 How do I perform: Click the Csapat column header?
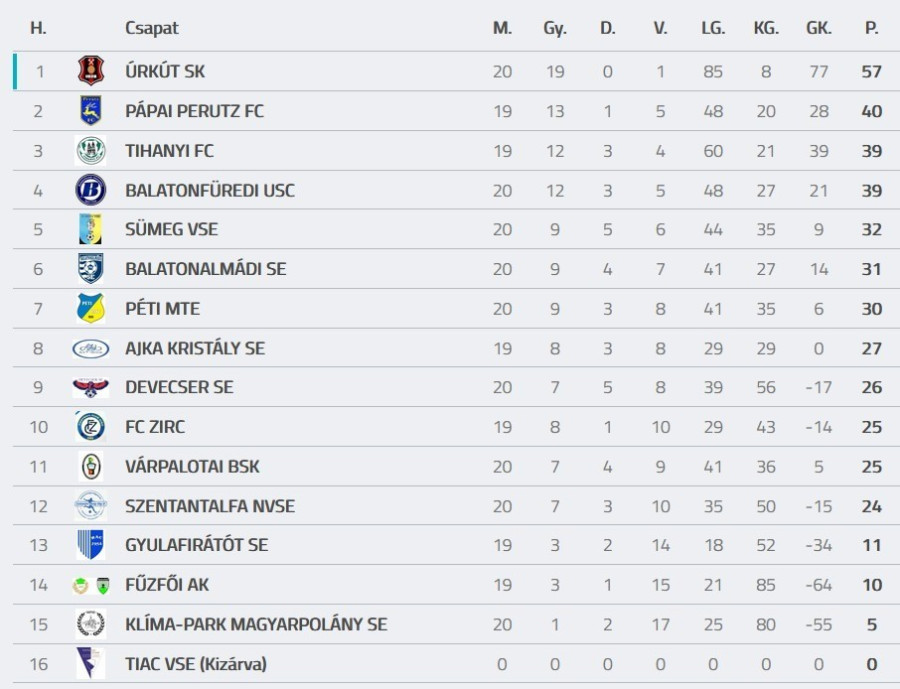point(152,28)
